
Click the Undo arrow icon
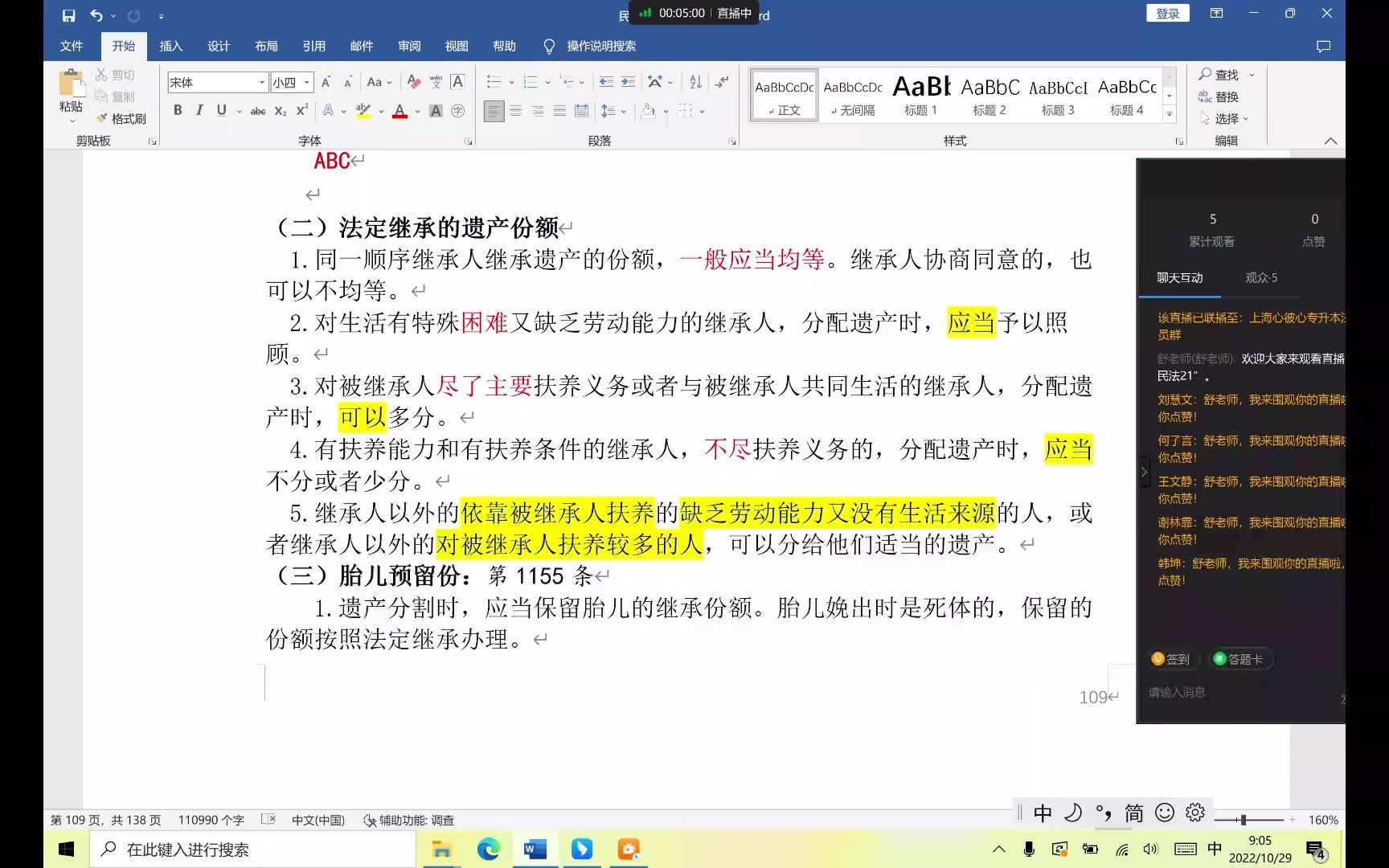tap(96, 14)
